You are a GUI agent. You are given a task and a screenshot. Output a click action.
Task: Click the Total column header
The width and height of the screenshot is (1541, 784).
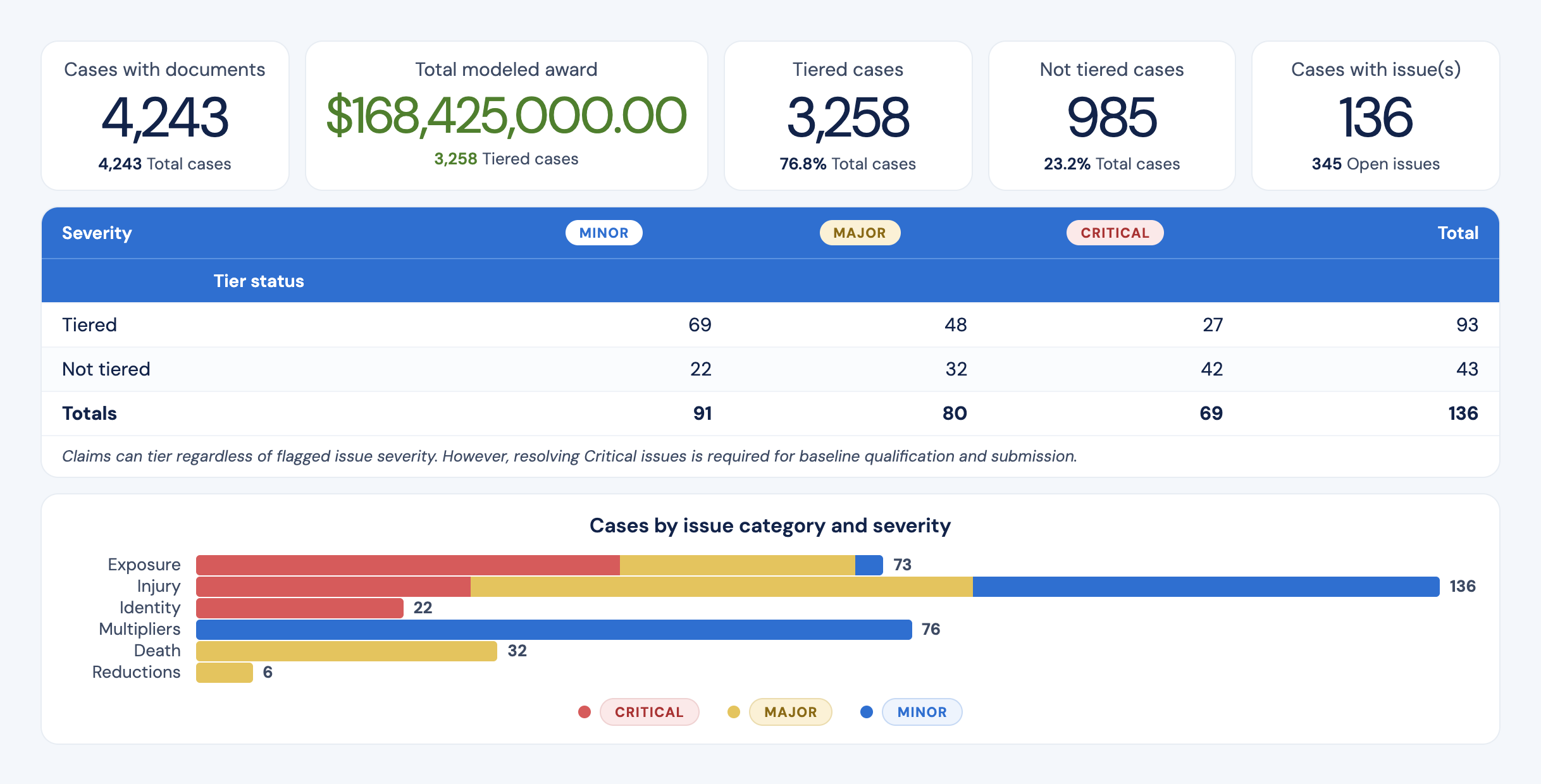point(1457,233)
